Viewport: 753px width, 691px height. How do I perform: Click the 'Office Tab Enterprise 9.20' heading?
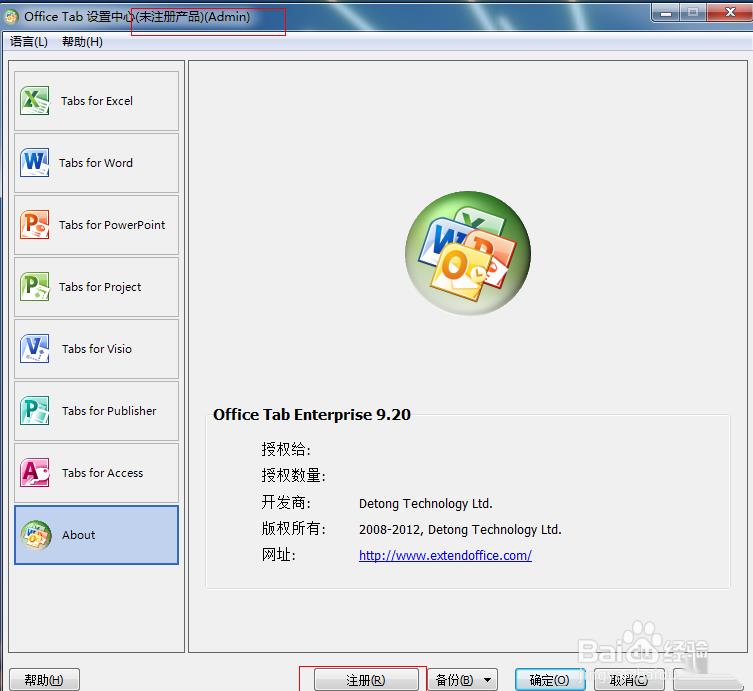(312, 414)
